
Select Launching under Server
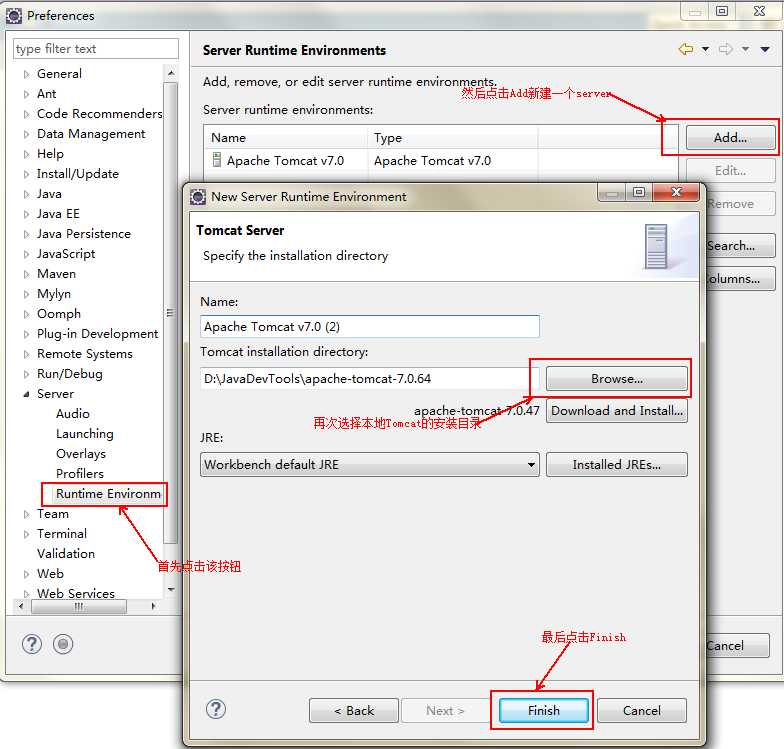[x=84, y=434]
